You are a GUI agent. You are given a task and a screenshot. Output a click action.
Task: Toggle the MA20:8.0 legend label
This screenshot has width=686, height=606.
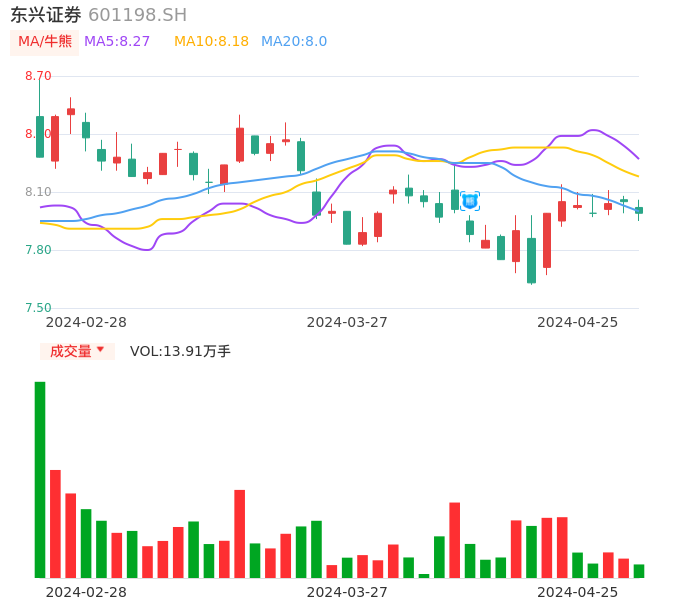294,42
